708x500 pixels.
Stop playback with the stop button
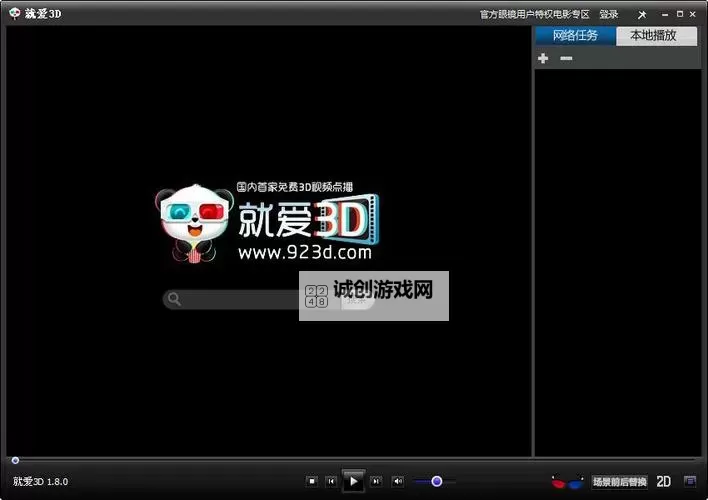click(x=312, y=481)
